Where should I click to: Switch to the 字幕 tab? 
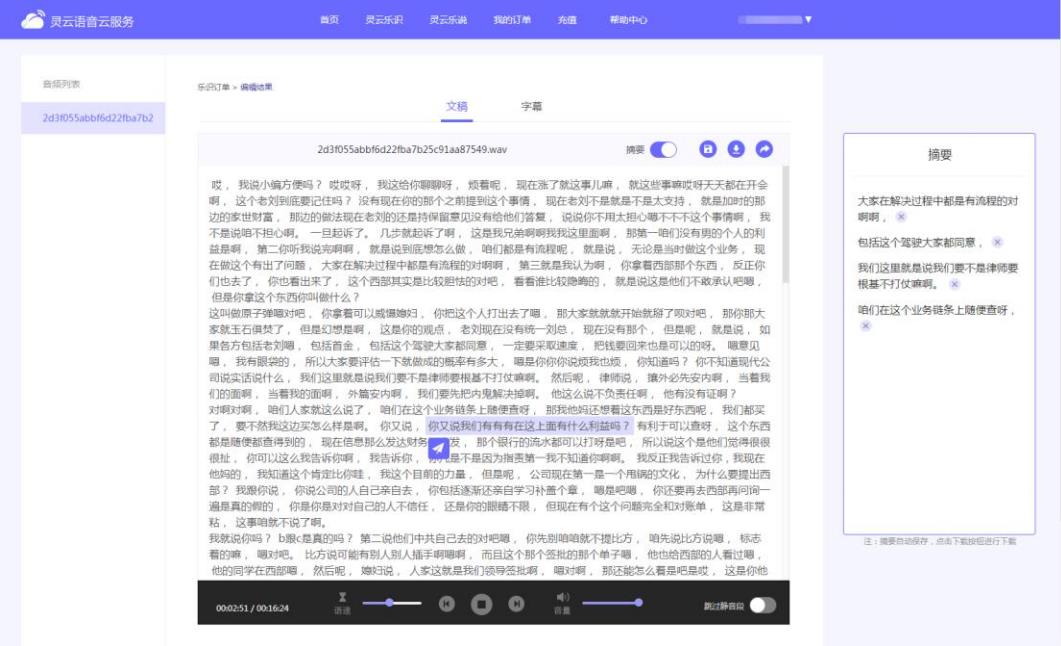click(x=531, y=106)
